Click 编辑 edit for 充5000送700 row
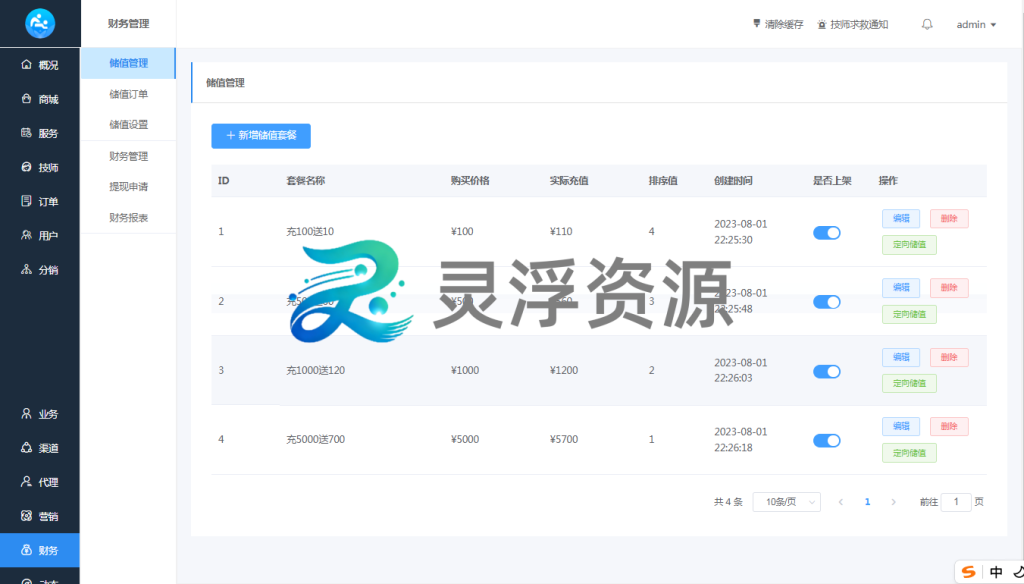 pos(901,427)
